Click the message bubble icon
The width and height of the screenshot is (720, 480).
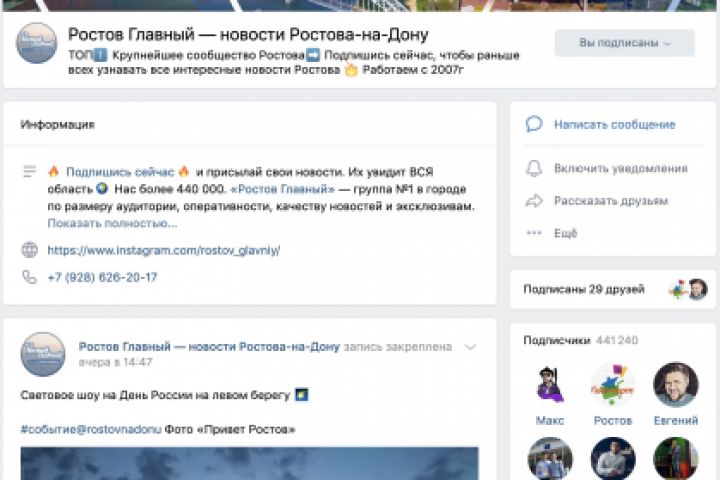[534, 124]
